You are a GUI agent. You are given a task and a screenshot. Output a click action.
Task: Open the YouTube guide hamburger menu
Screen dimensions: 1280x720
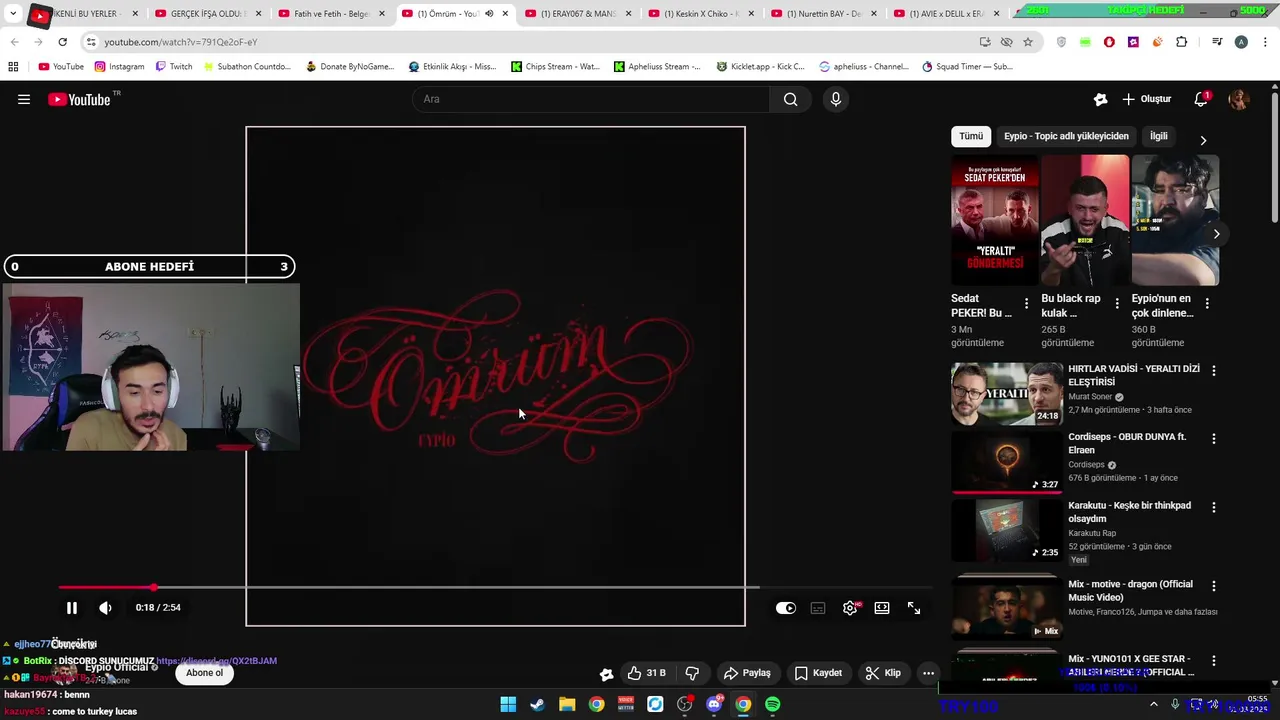24,99
